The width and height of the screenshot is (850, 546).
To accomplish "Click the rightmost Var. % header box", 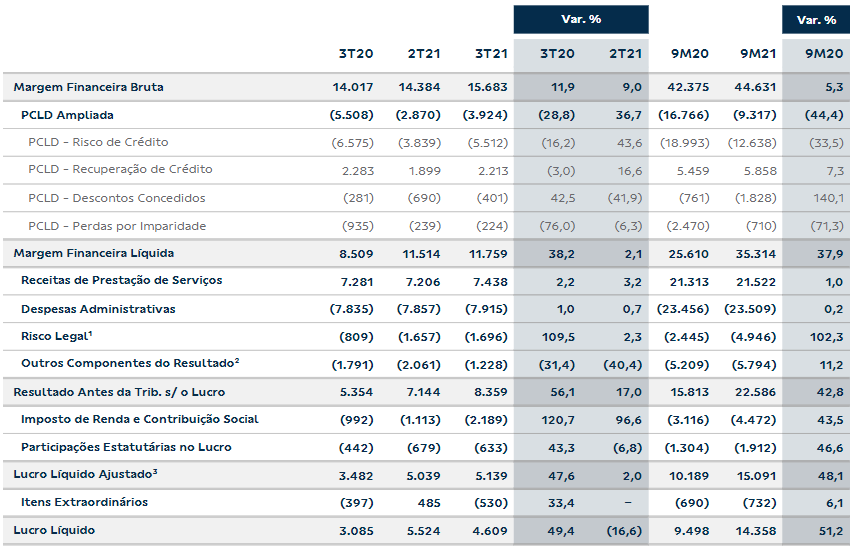I will [x=816, y=20].
